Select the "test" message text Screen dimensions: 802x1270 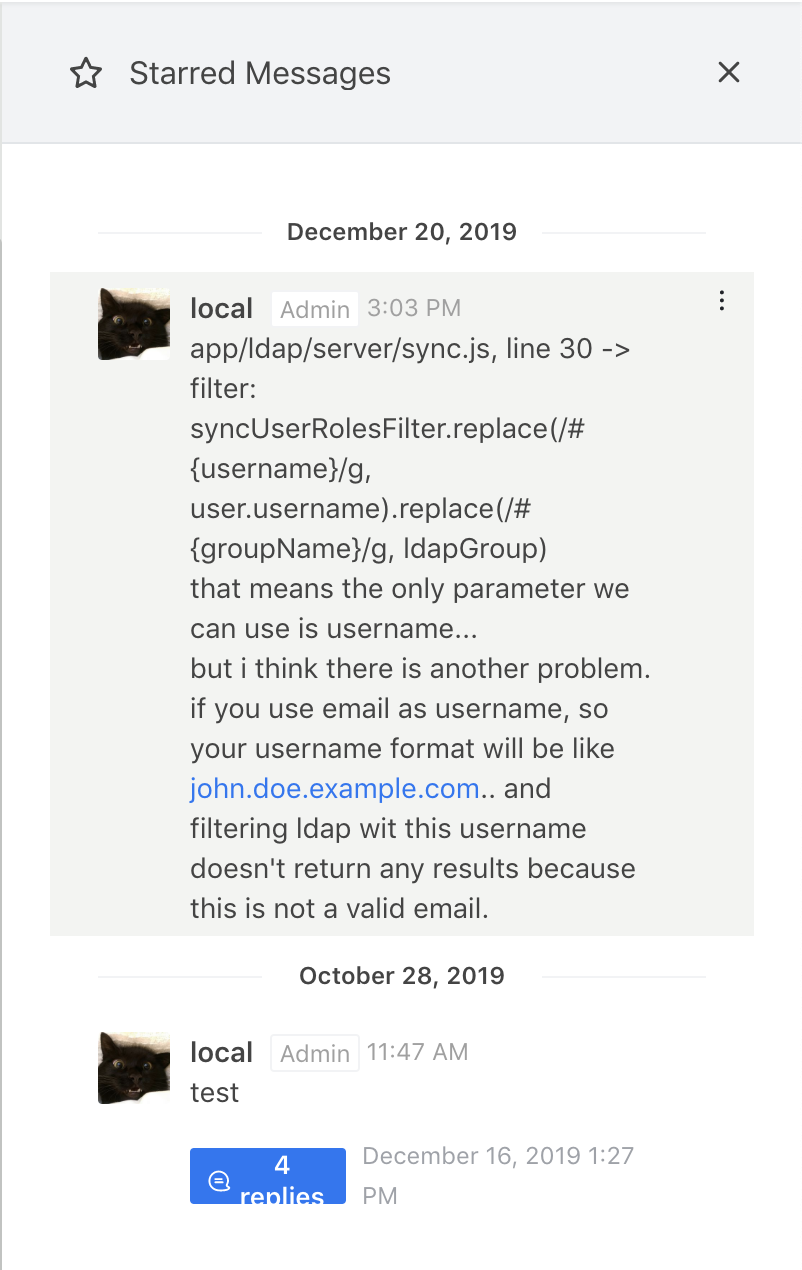(215, 1092)
